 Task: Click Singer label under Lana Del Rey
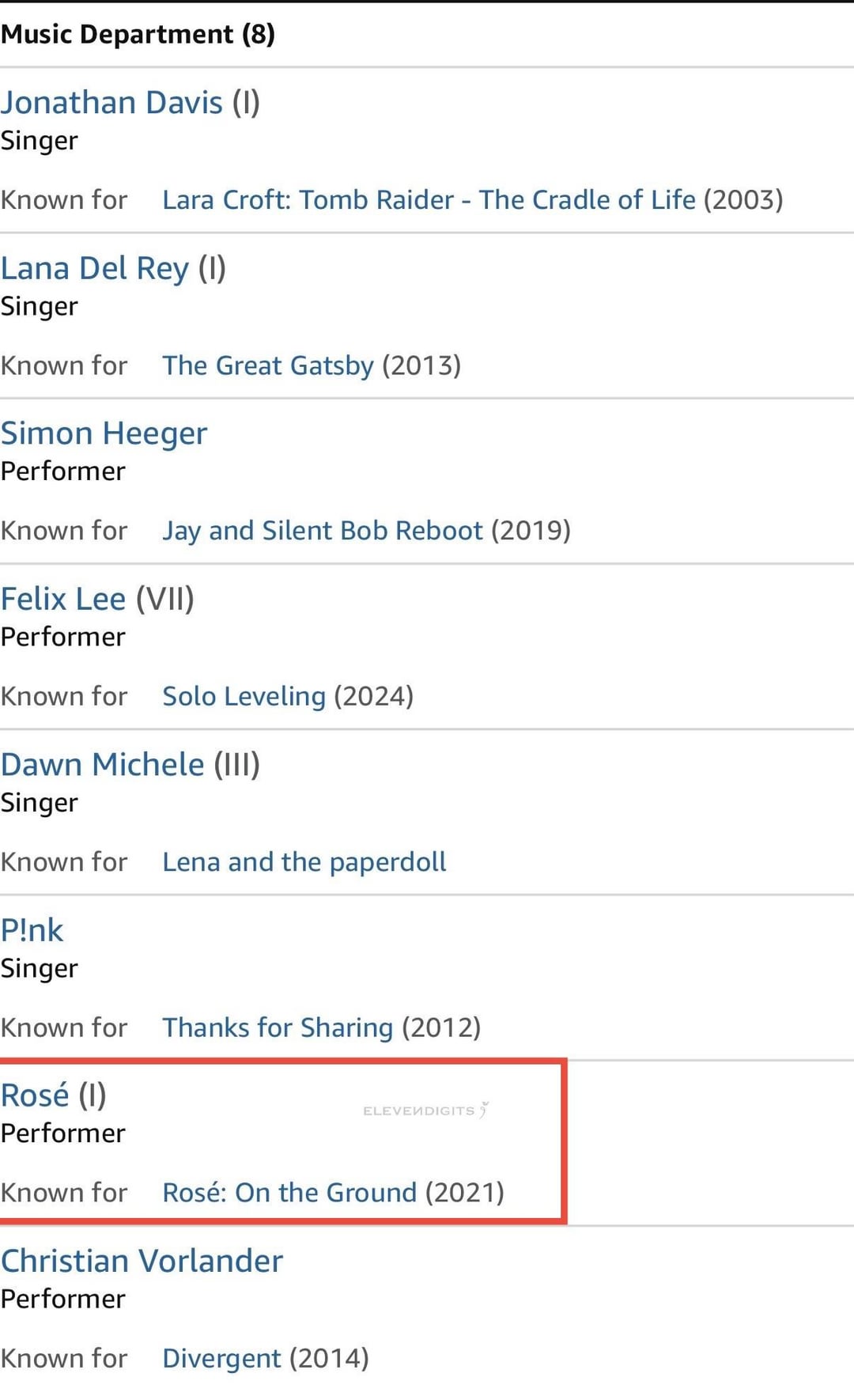[x=39, y=307]
